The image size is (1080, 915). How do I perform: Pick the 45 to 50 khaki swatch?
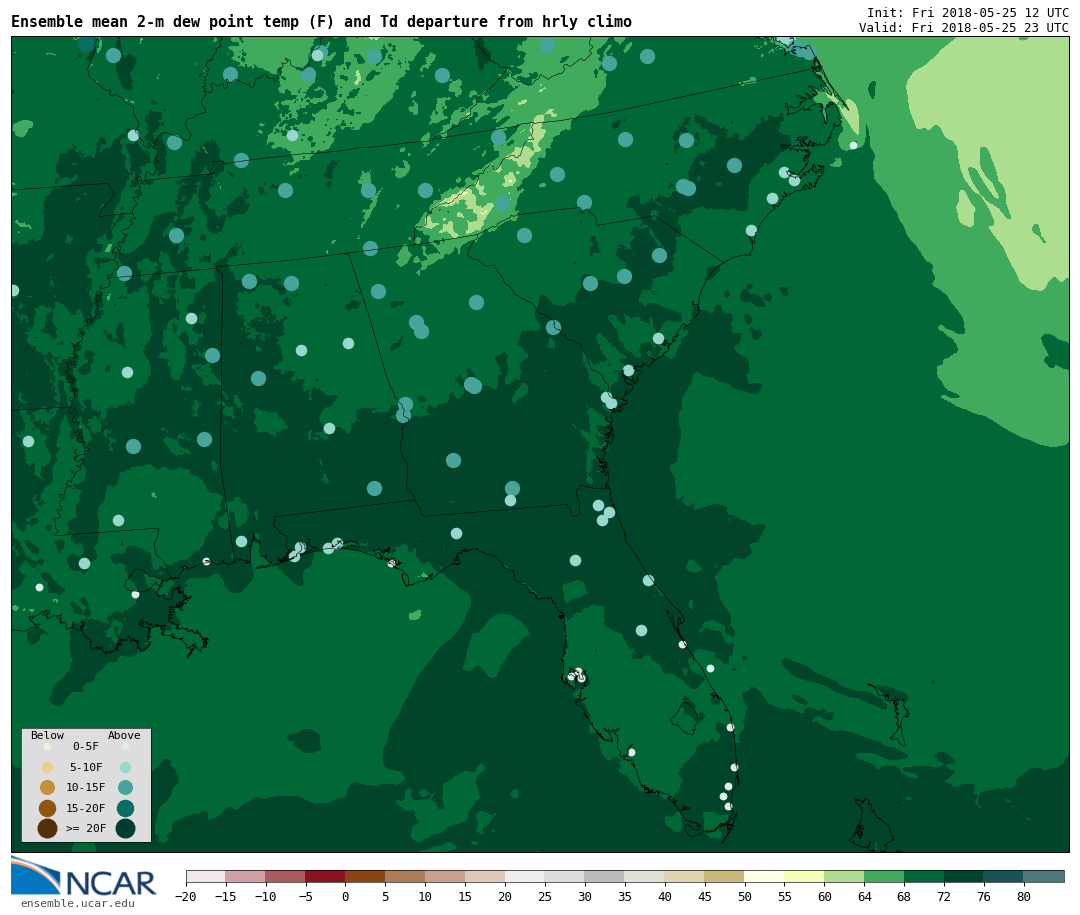click(x=725, y=876)
